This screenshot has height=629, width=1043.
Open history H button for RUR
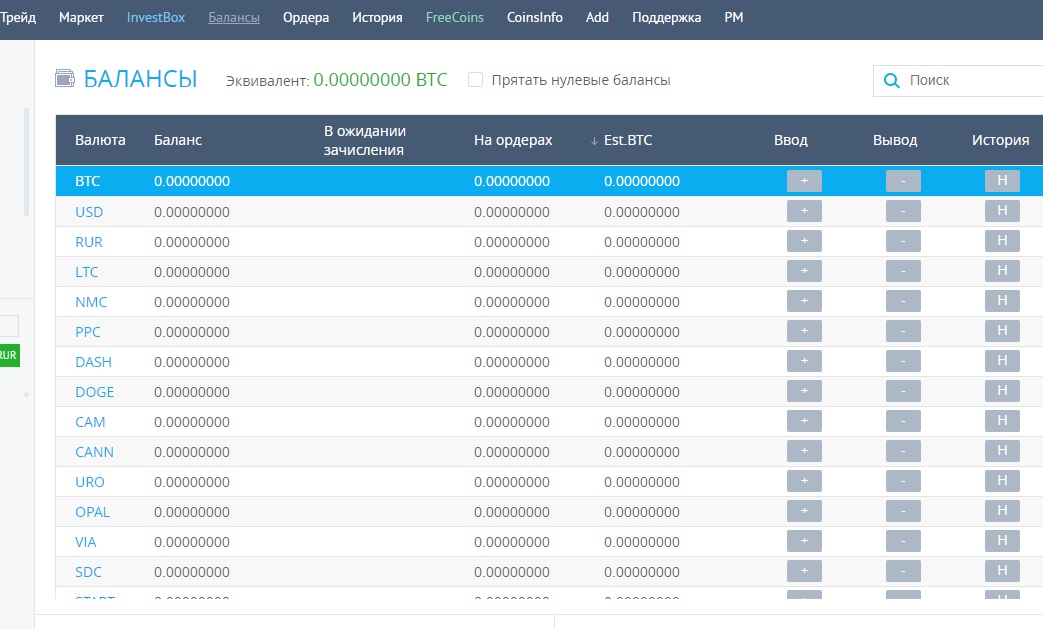(1002, 241)
